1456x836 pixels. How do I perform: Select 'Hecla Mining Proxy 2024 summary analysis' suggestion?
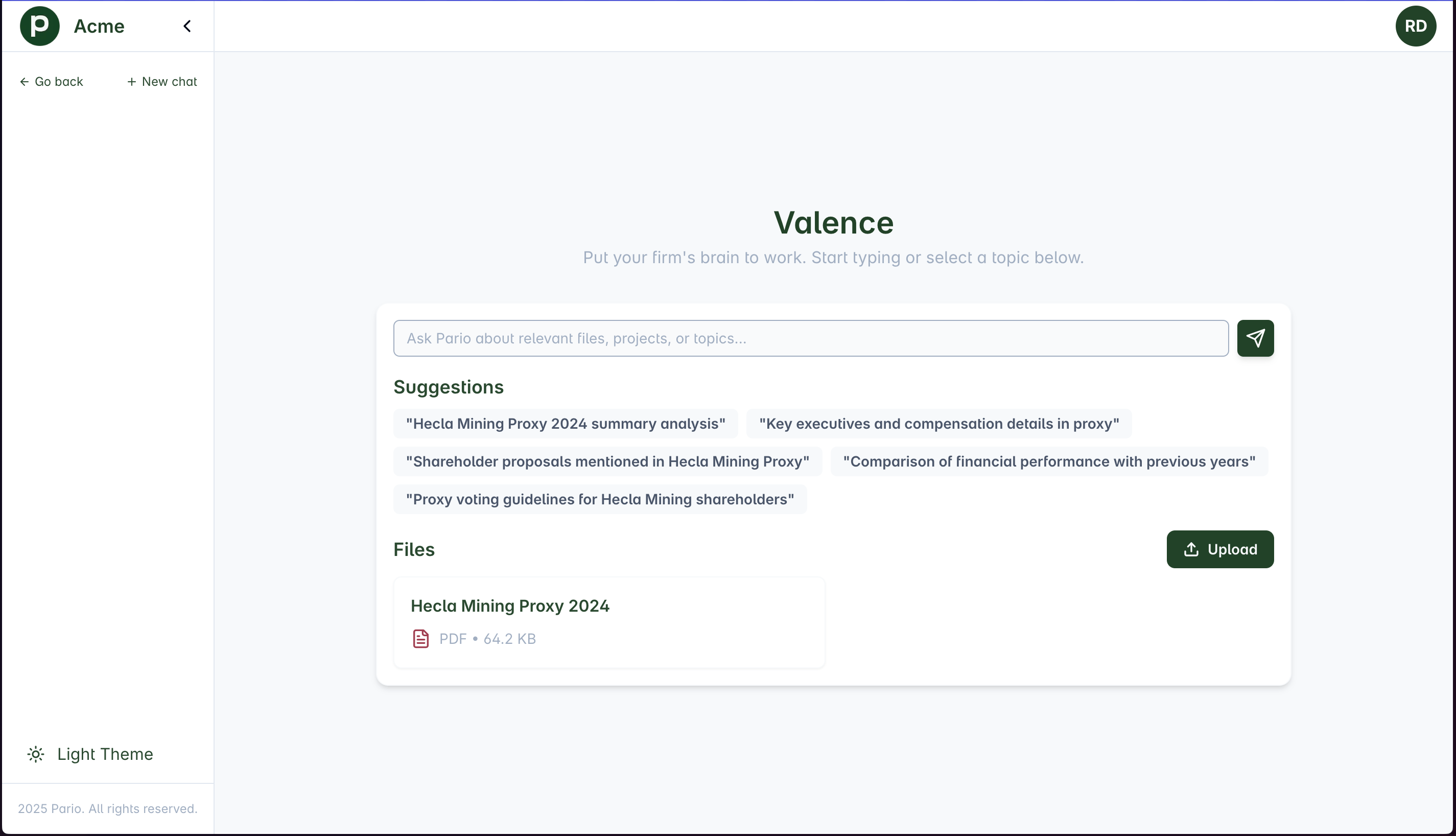[566, 424]
